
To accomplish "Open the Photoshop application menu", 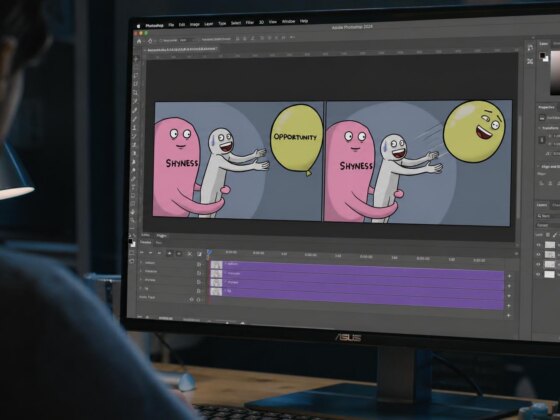I will coord(154,26).
